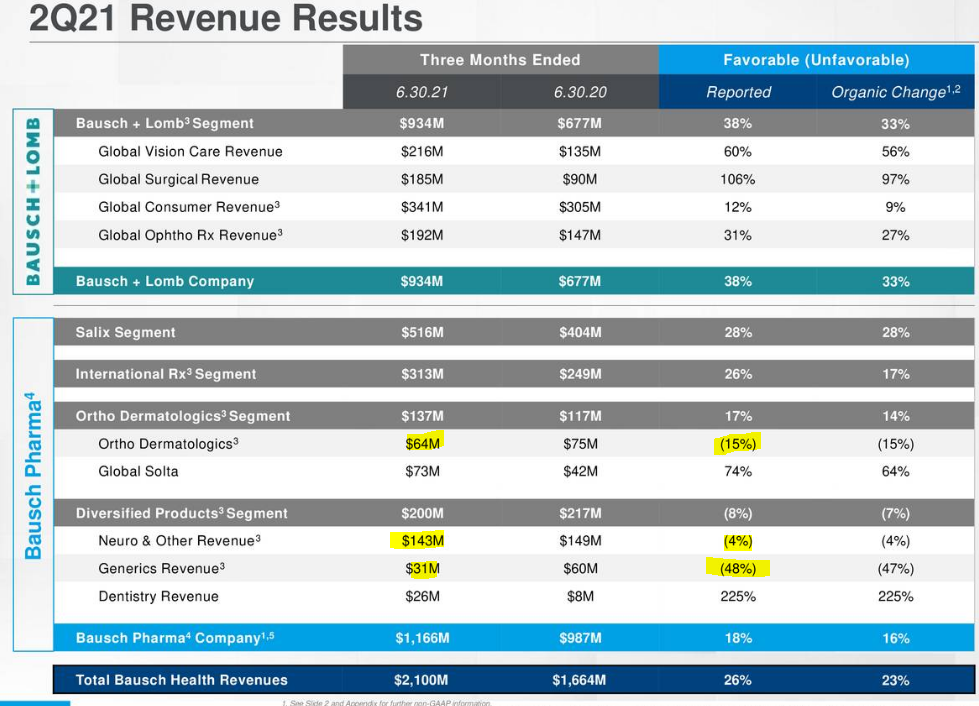Screen dimensions: 979x706
Task: Click the highlighted $31M Generics Revenue cell
Action: click(421, 568)
